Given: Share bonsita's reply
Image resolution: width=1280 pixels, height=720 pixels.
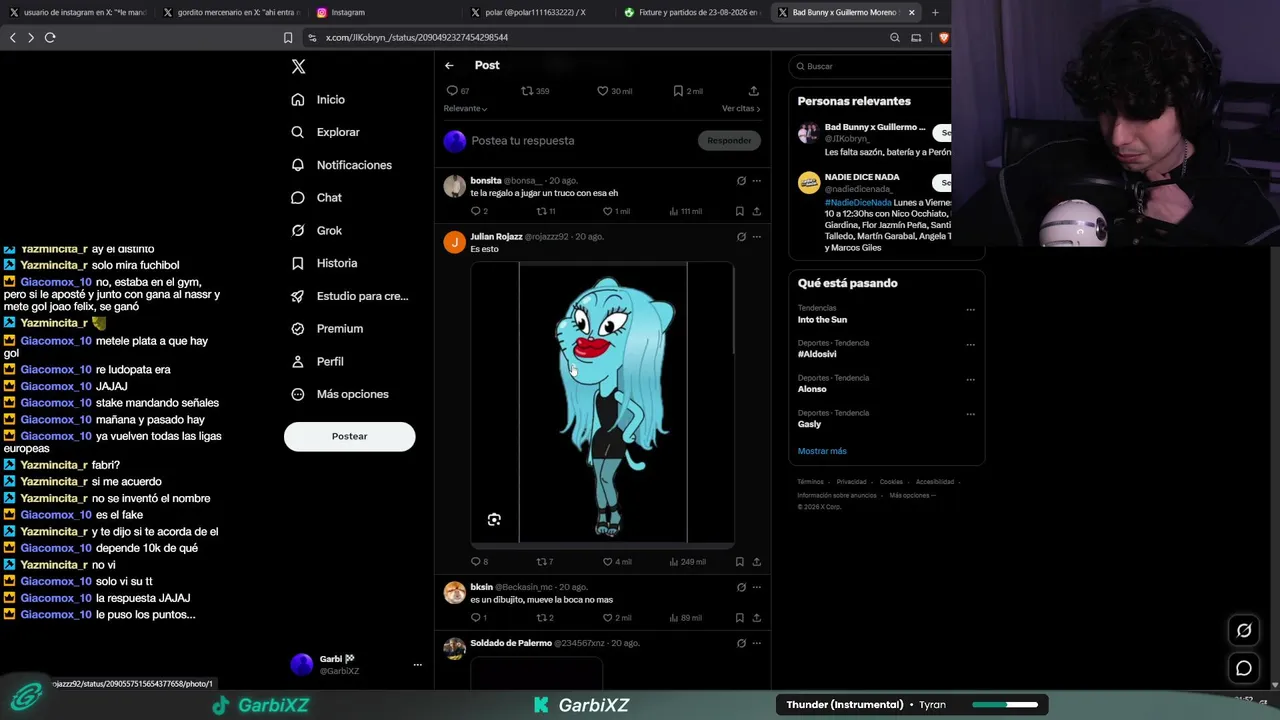Looking at the screenshot, I should tap(756, 211).
